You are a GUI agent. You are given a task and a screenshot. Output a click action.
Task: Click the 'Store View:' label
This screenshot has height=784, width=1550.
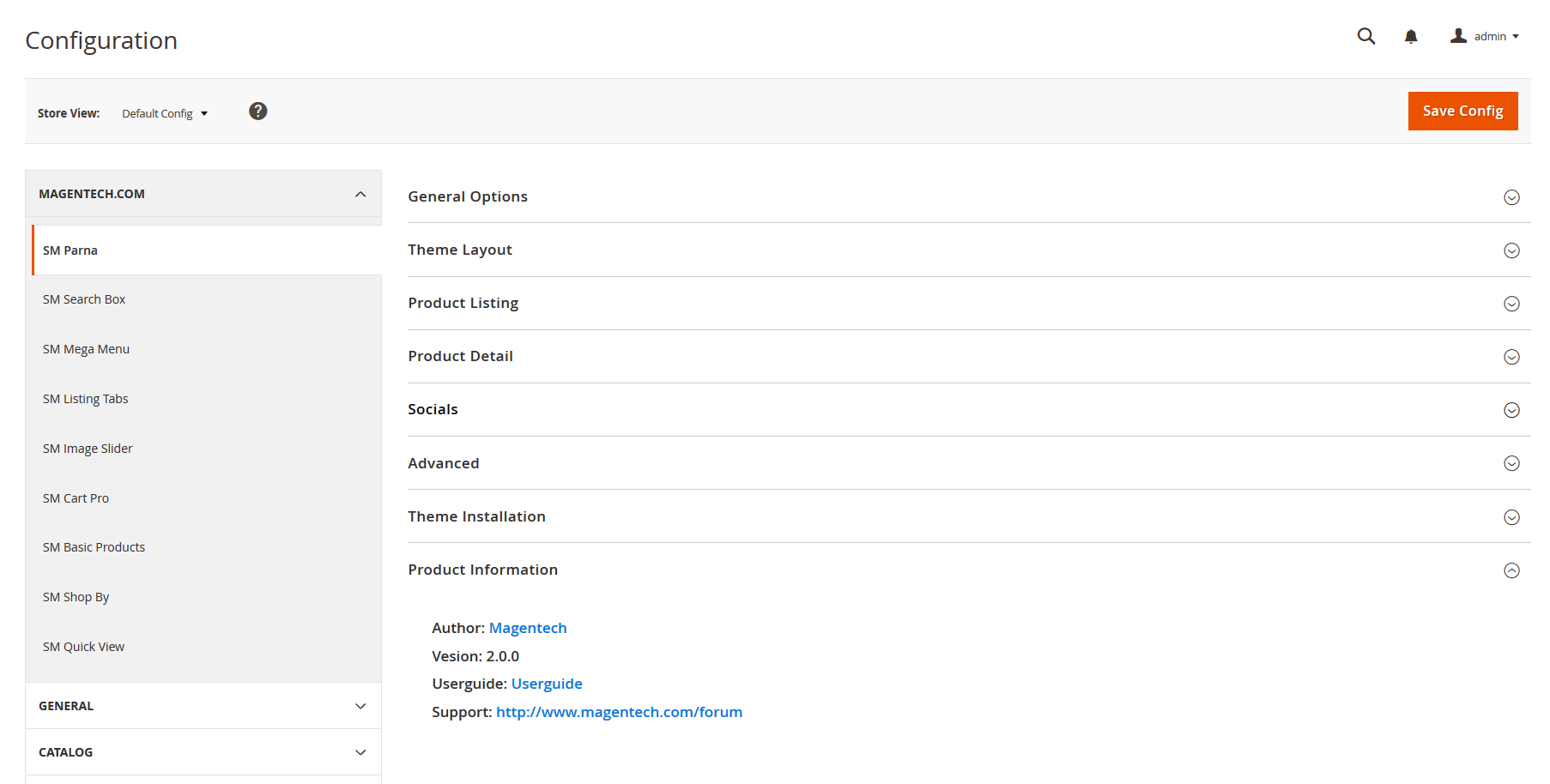tap(69, 113)
